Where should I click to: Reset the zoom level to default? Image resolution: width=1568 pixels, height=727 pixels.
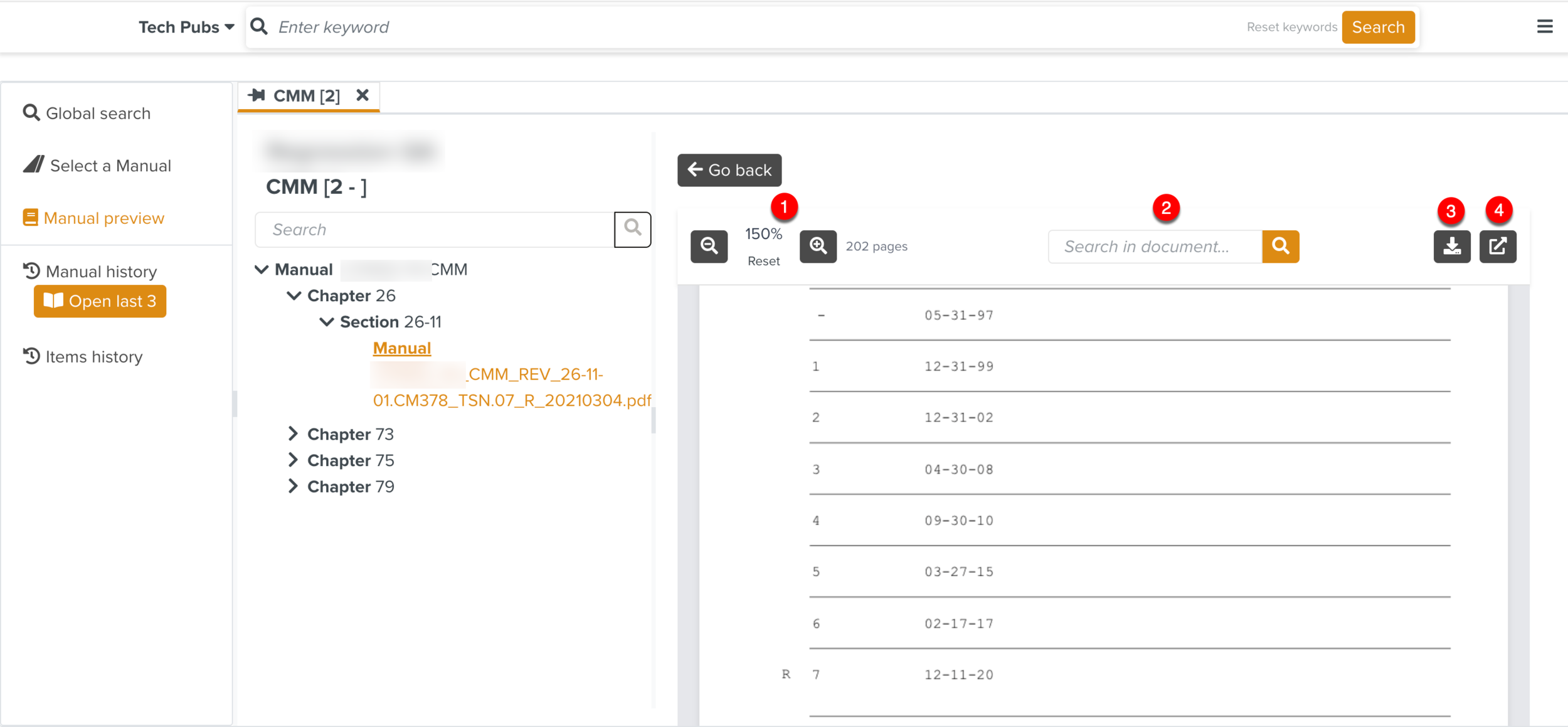(763, 261)
